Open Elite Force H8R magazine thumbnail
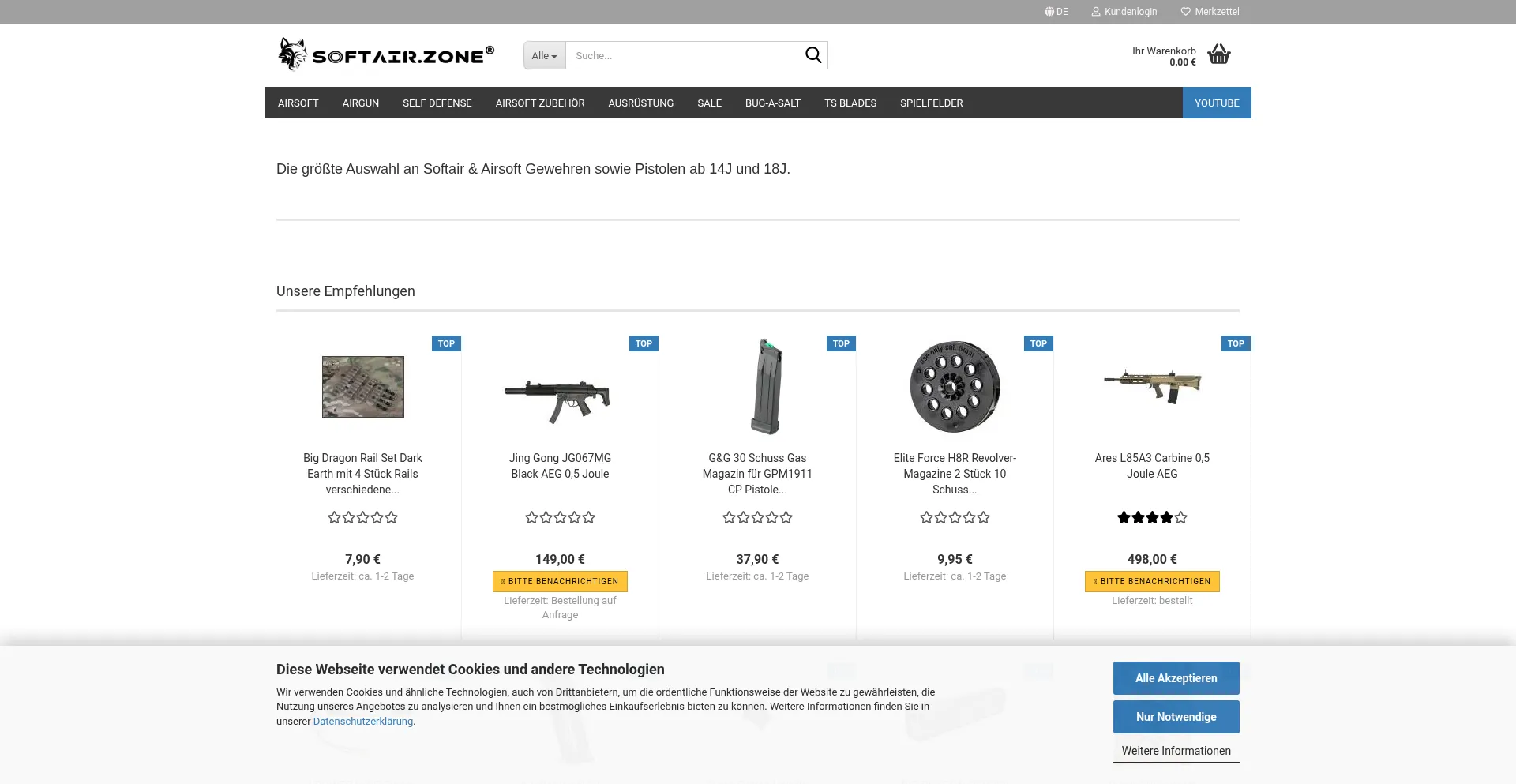 [955, 387]
